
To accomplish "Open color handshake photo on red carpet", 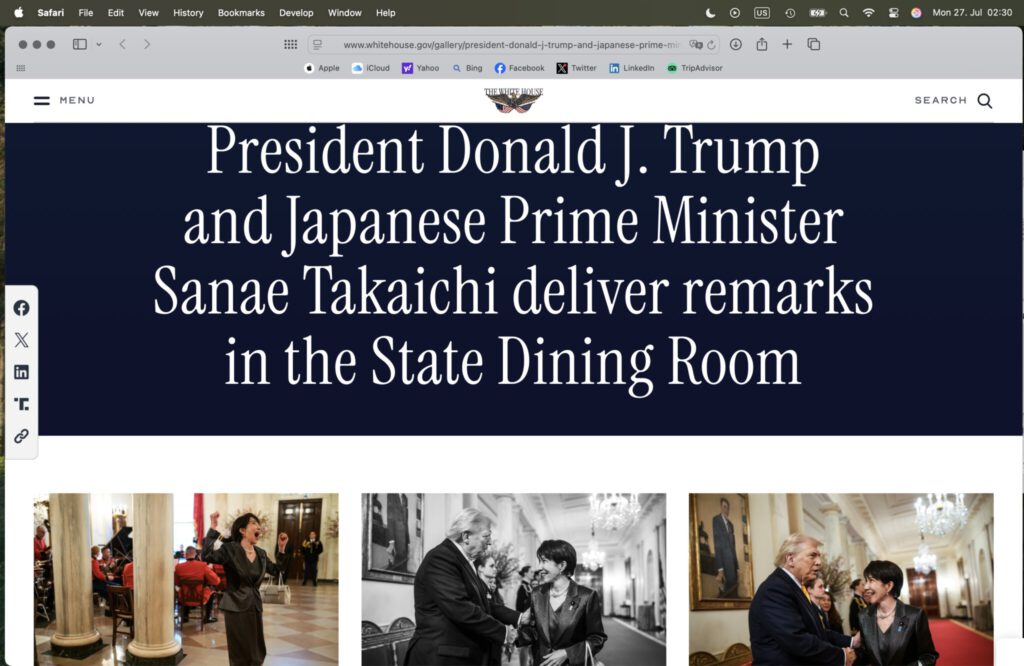I will pos(841,579).
